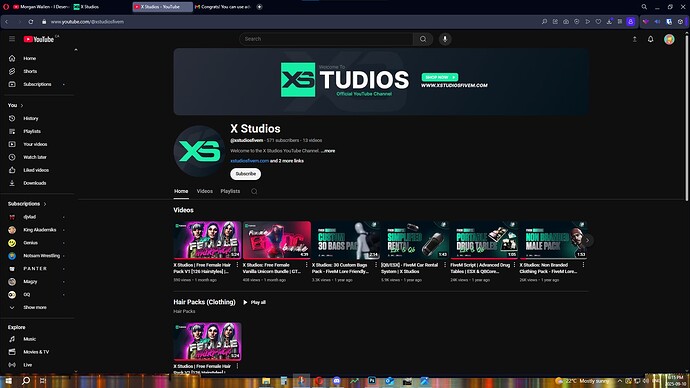Search within channel magnifier icon
The width and height of the screenshot is (690, 388).
pos(254,191)
